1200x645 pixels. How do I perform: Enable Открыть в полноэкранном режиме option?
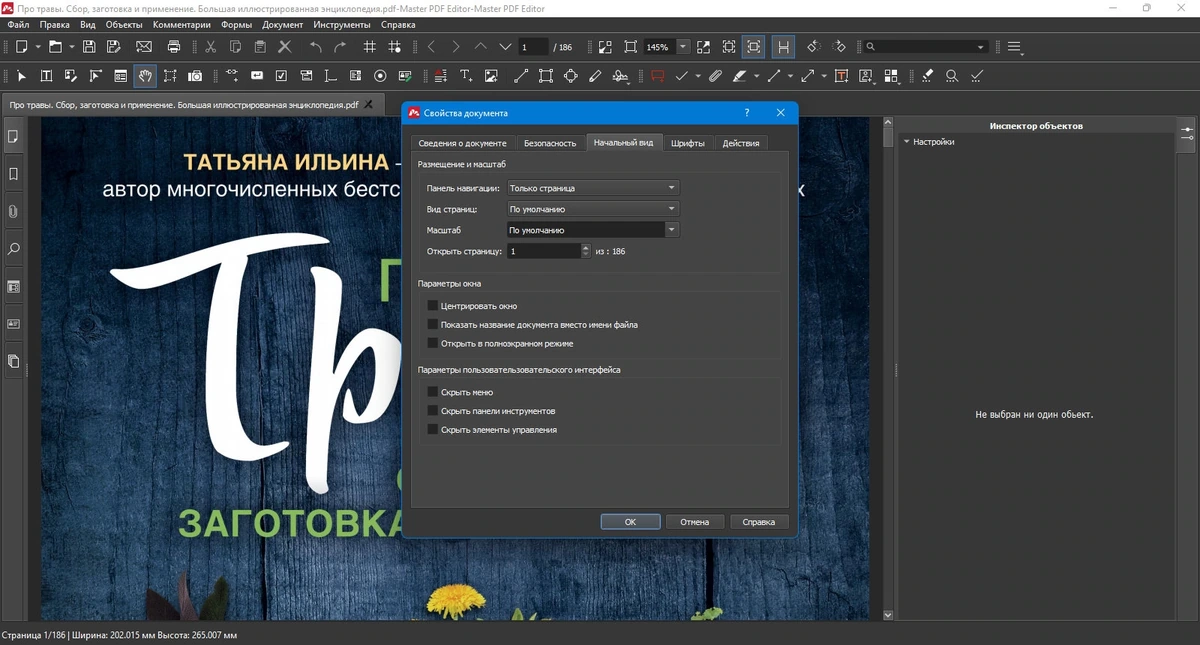point(433,343)
